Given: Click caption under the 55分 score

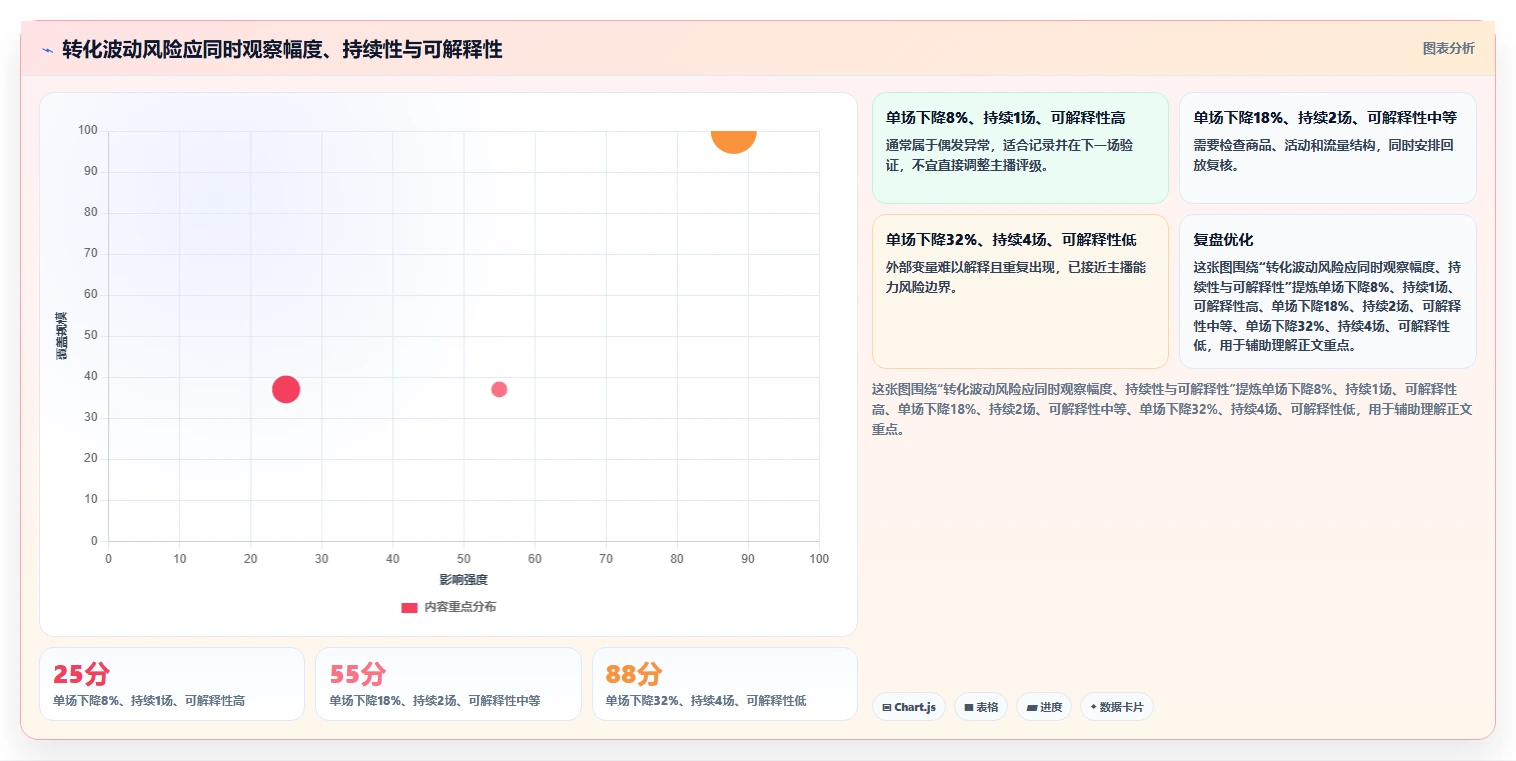Looking at the screenshot, I should coord(435,701).
